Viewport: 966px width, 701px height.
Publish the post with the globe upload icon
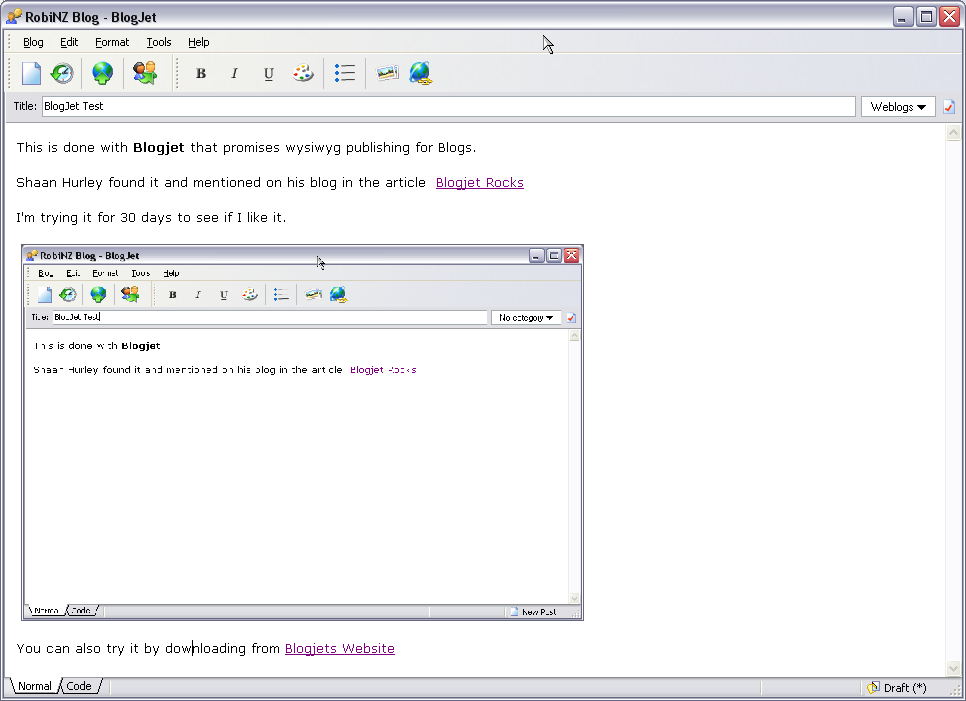(102, 73)
